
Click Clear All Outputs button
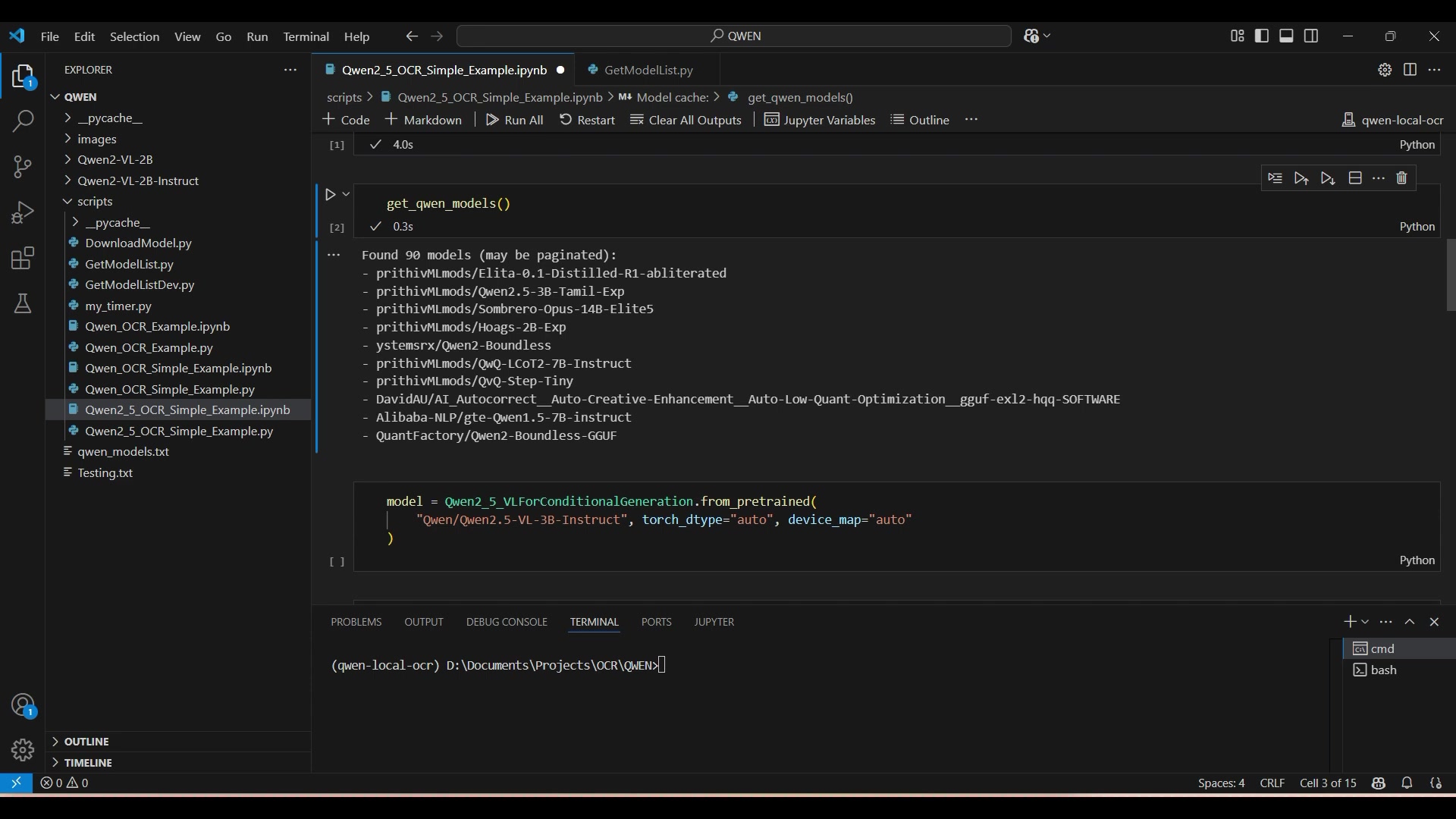tap(686, 120)
